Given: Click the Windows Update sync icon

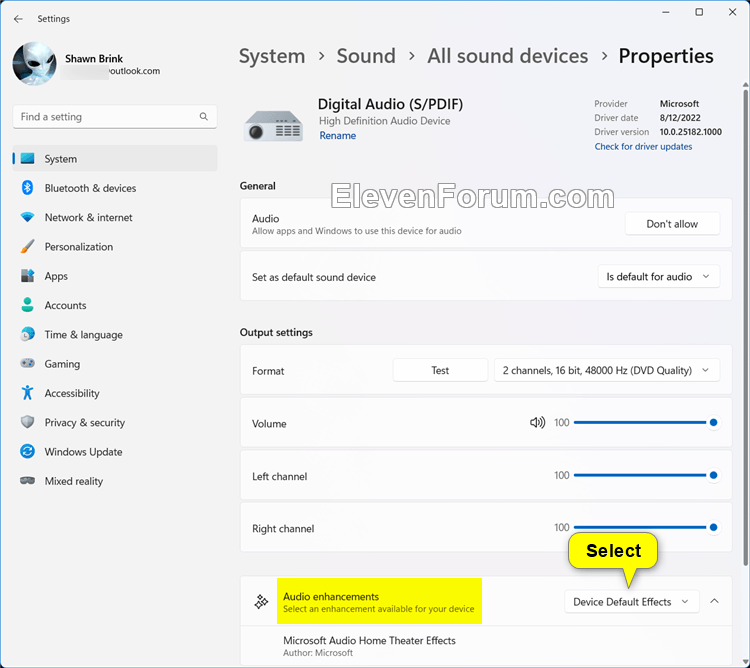Looking at the screenshot, I should (27, 451).
